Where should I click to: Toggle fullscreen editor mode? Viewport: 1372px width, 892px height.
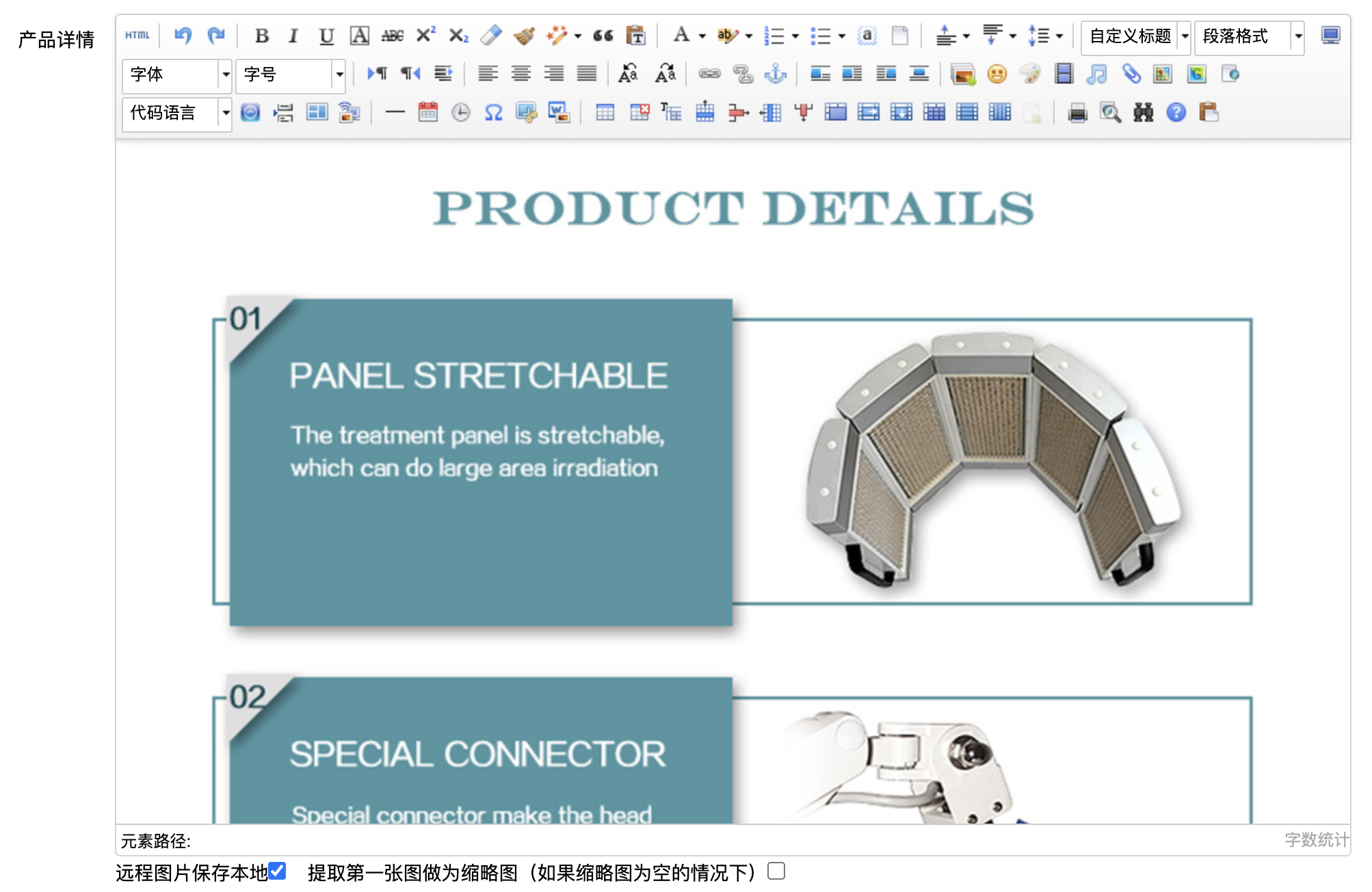pos(1330,35)
